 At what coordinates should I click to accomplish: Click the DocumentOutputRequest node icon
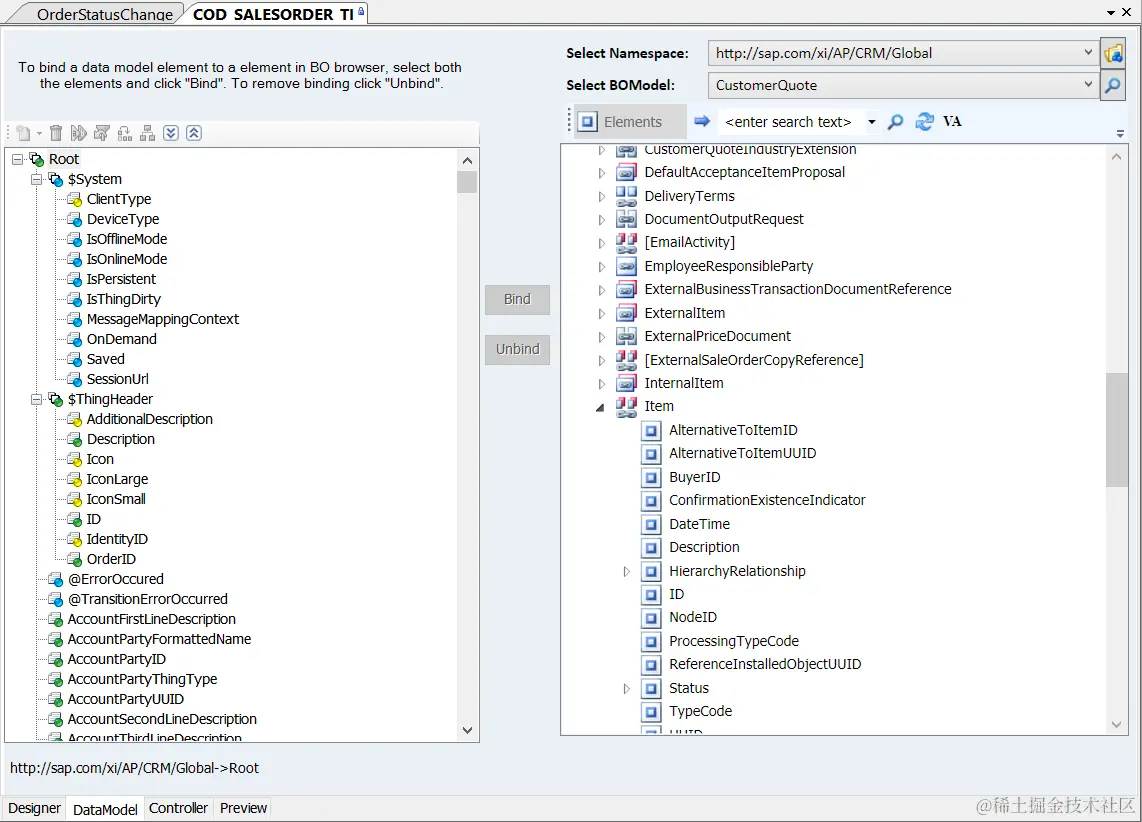tap(626, 220)
